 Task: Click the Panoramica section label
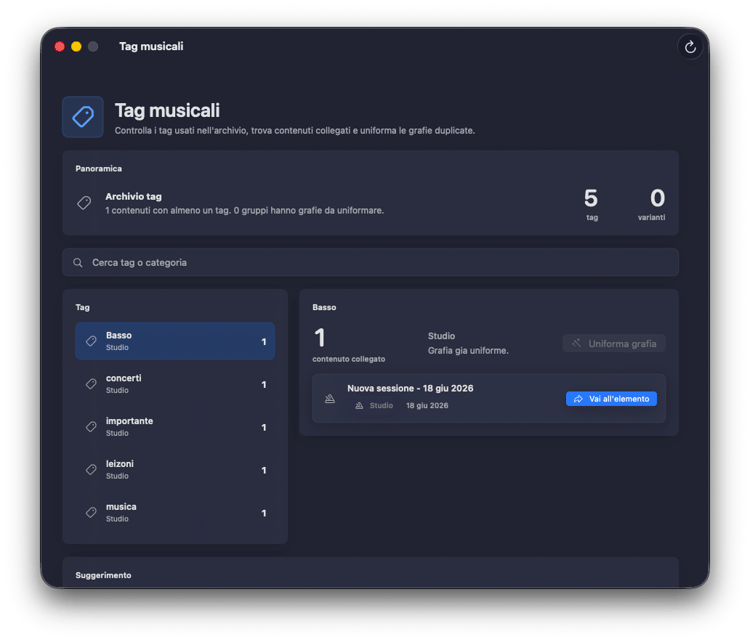coord(99,169)
